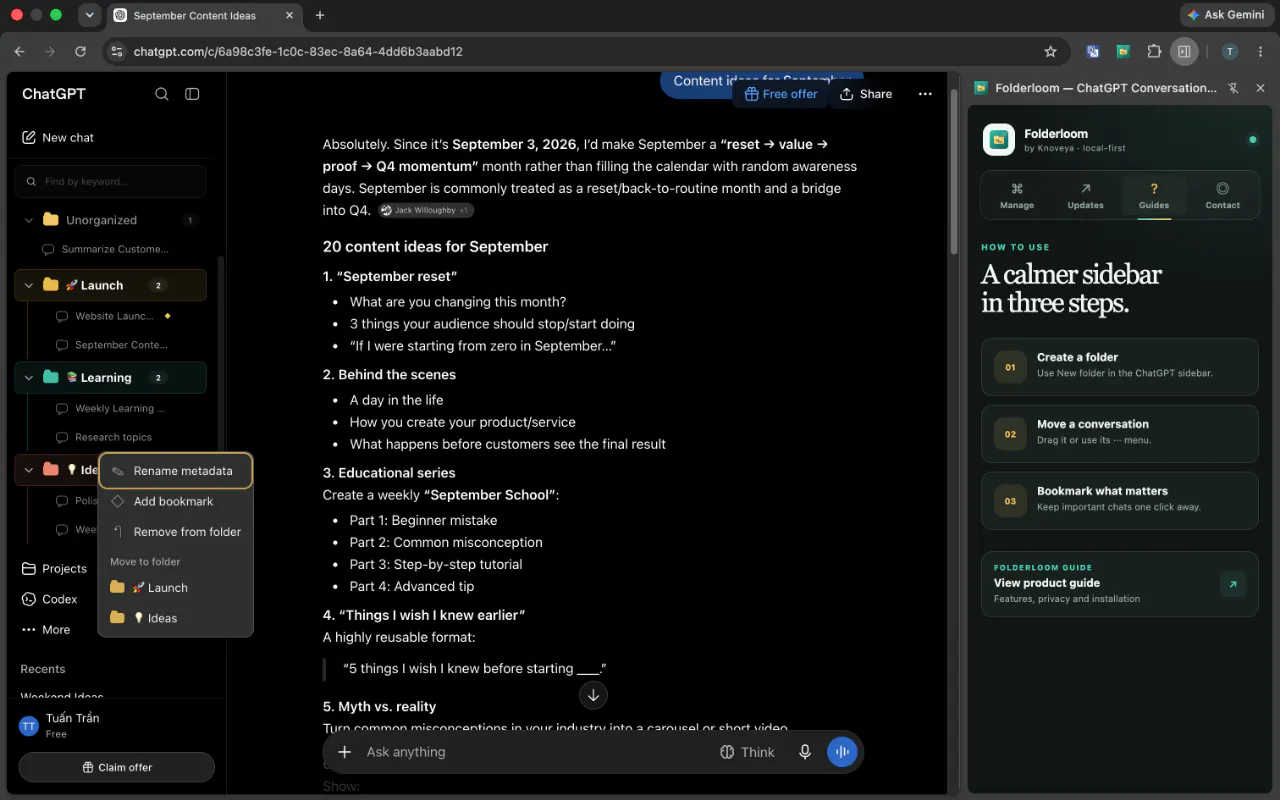Image resolution: width=1280 pixels, height=800 pixels.
Task: Collapse the Ideas folder chevron
Action: pyautogui.click(x=29, y=469)
